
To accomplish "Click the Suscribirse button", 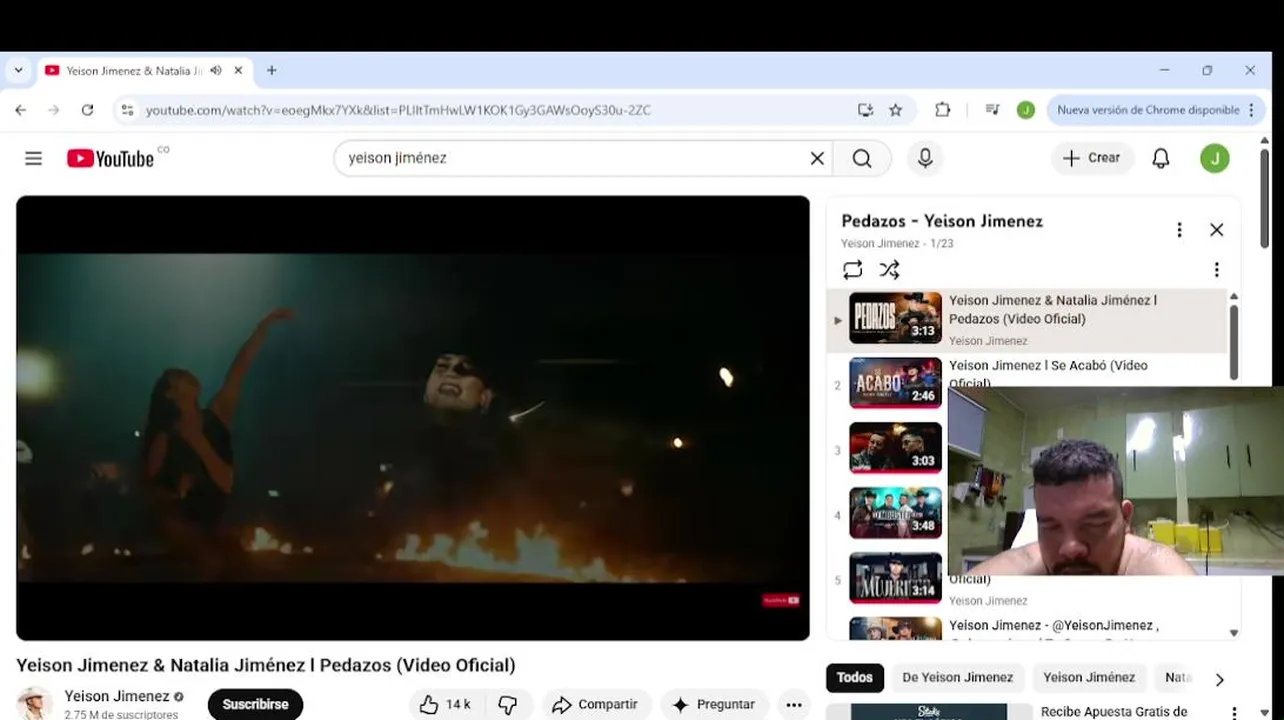I will pos(255,704).
